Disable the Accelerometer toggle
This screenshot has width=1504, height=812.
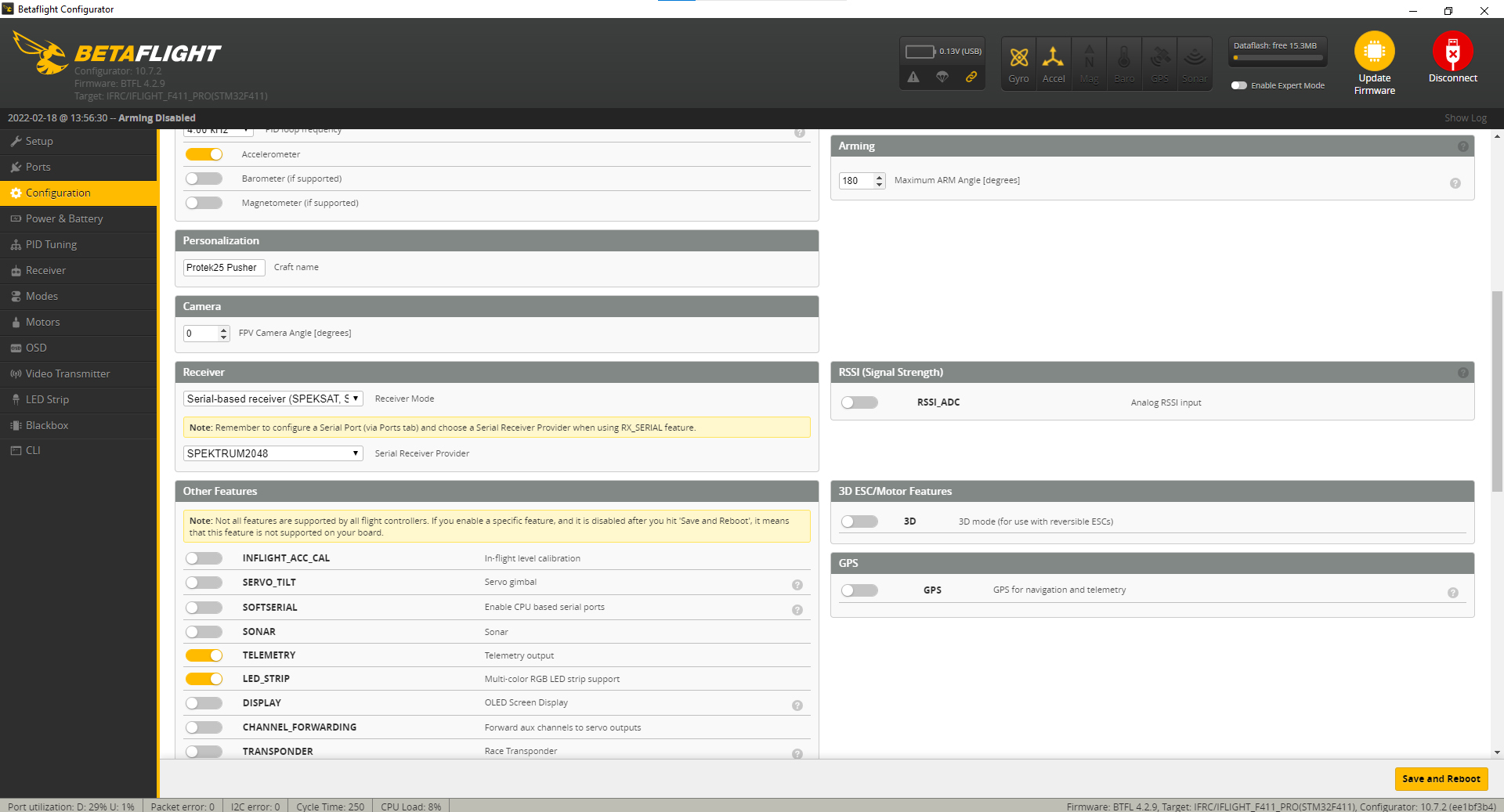click(204, 154)
